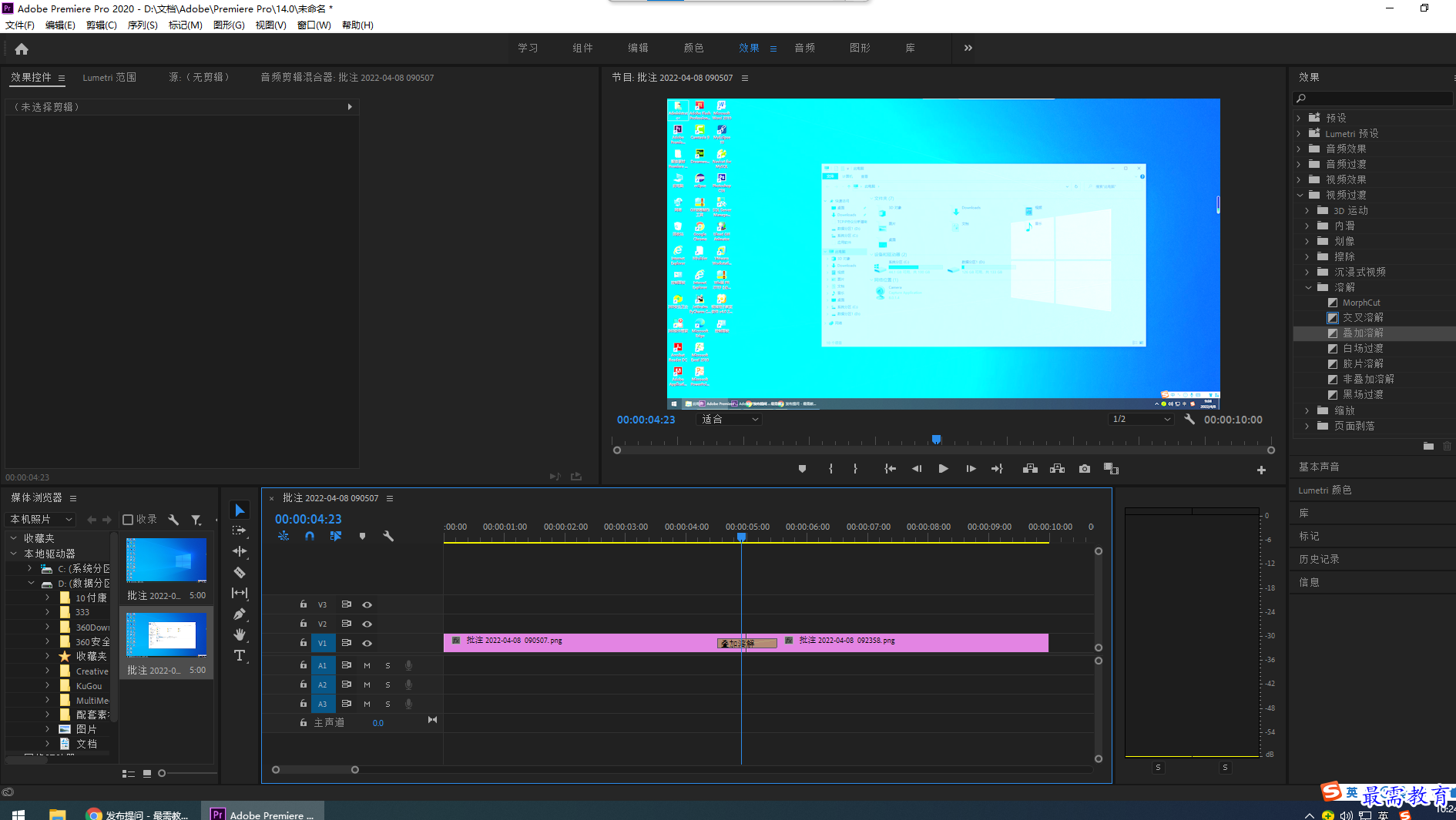Click the Lift button
Viewport: 1456px width, 820px height.
tap(1030, 469)
